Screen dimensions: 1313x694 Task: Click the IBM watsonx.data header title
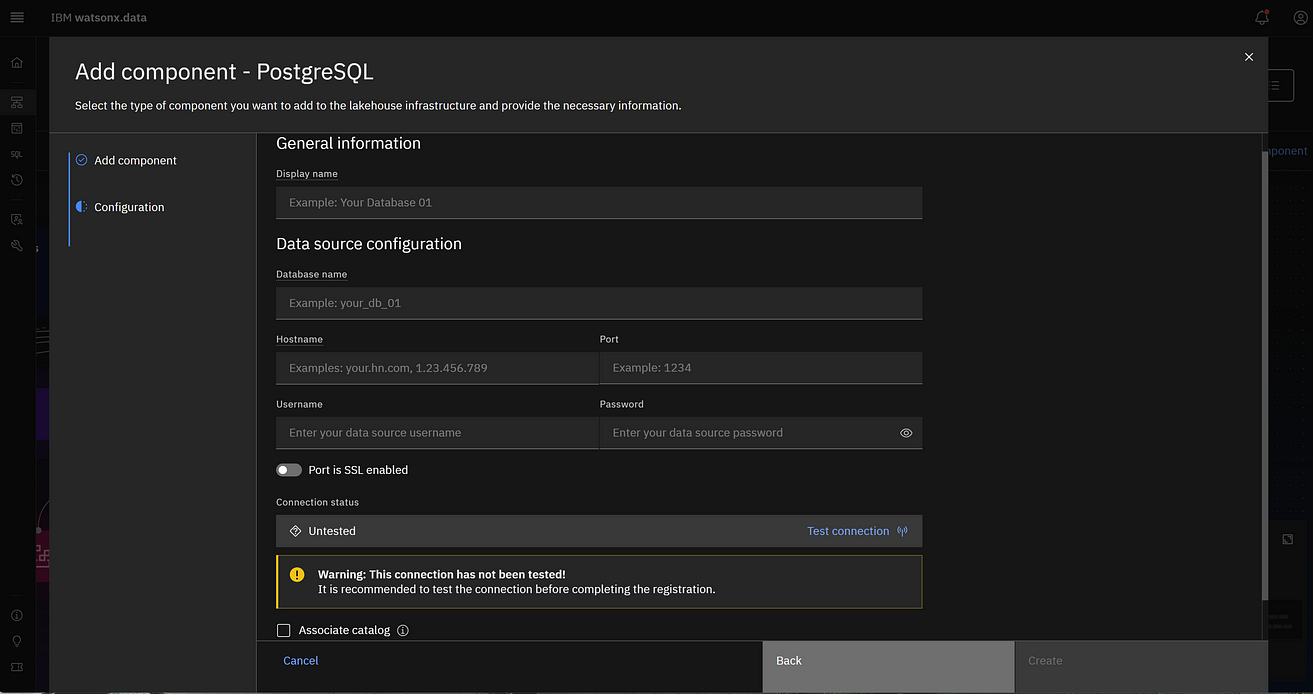99,17
